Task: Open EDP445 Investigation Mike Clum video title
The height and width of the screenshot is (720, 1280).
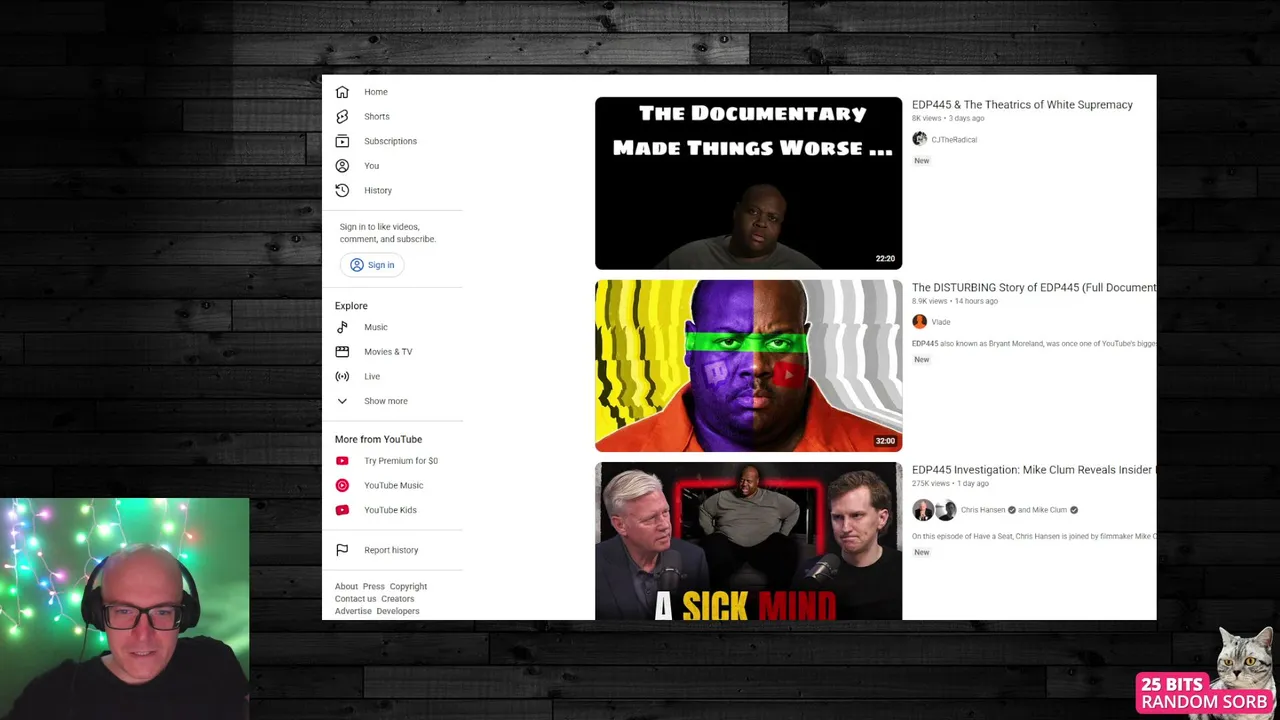Action: [1034, 470]
